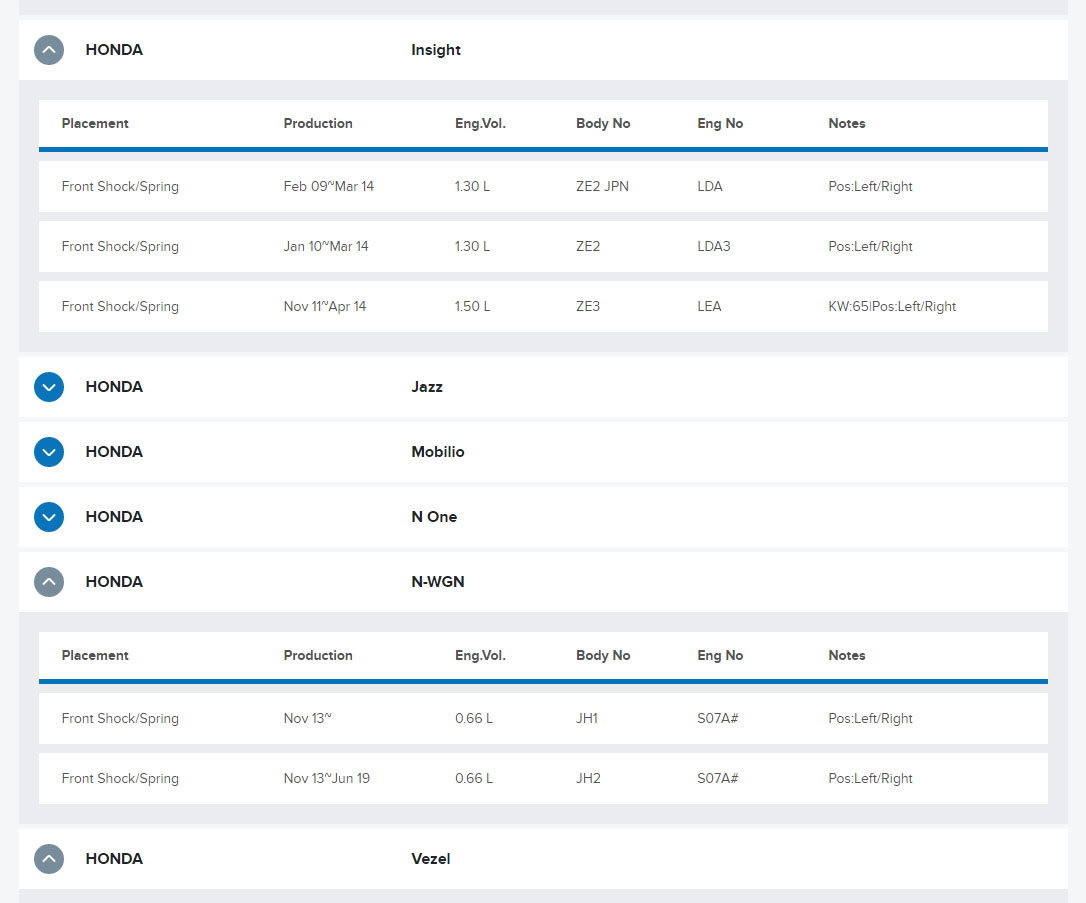Image resolution: width=1086 pixels, height=903 pixels.
Task: Click 1.30 L in the LDA row
Action: tap(472, 187)
